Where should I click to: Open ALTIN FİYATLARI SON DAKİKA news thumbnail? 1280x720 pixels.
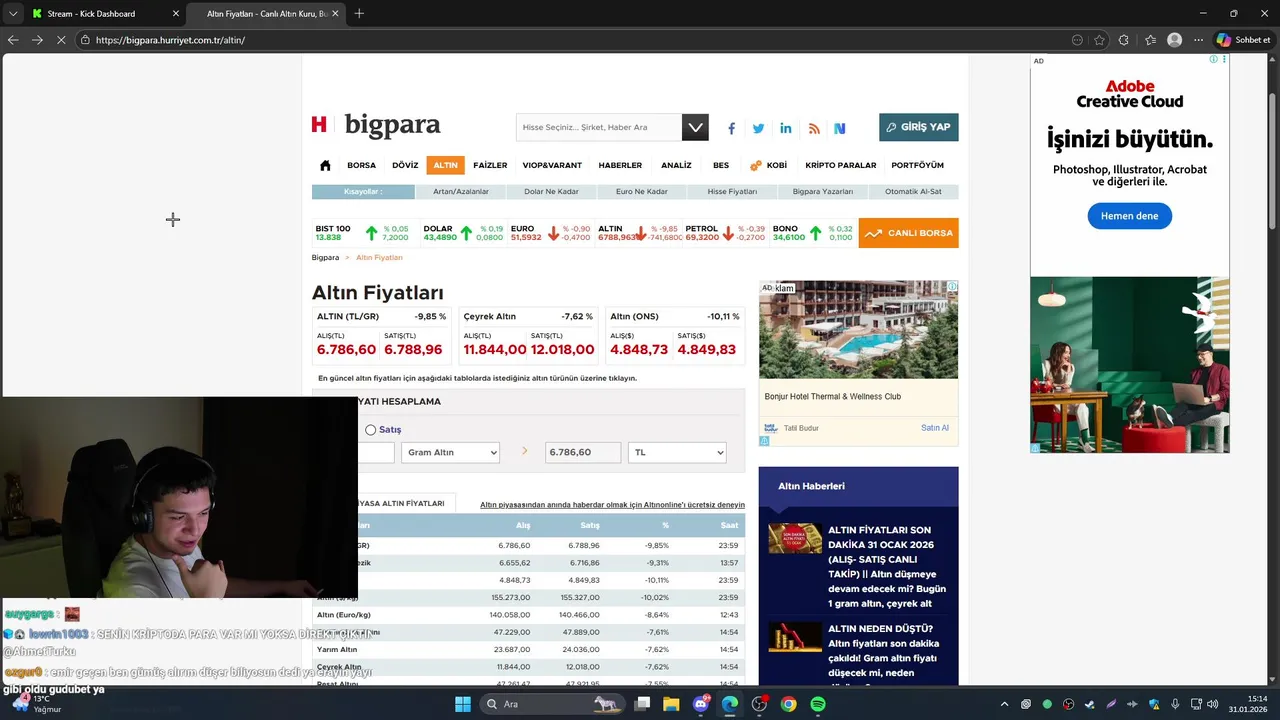pyautogui.click(x=795, y=539)
